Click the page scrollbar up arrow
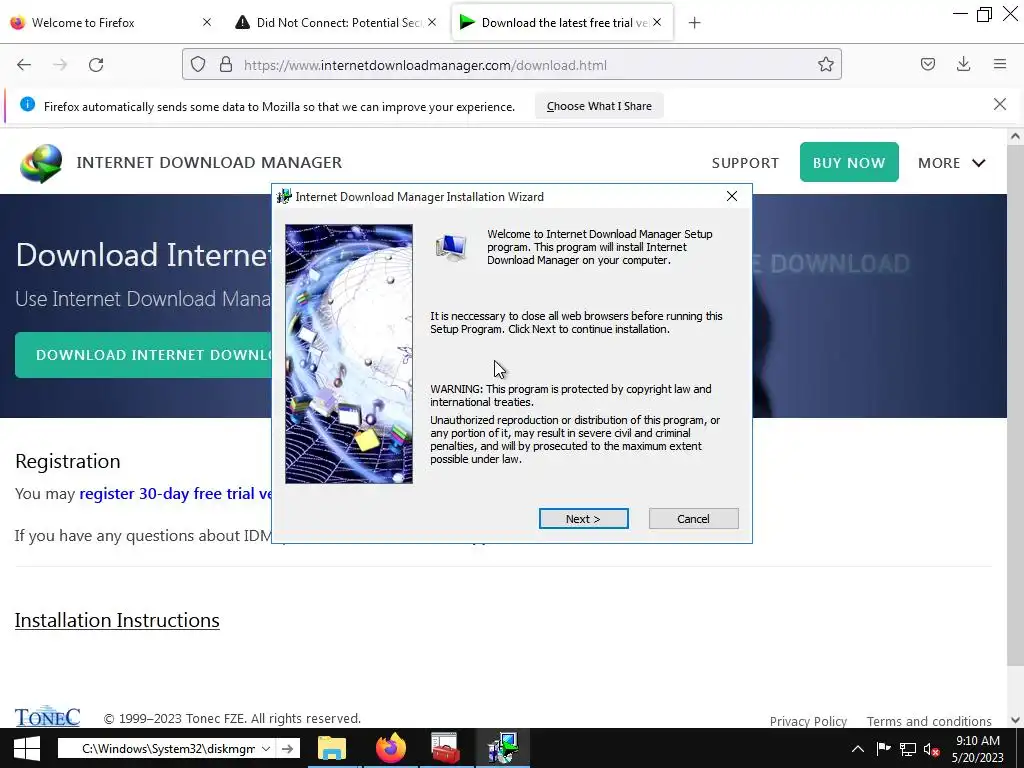1024x768 pixels. pyautogui.click(x=1015, y=136)
